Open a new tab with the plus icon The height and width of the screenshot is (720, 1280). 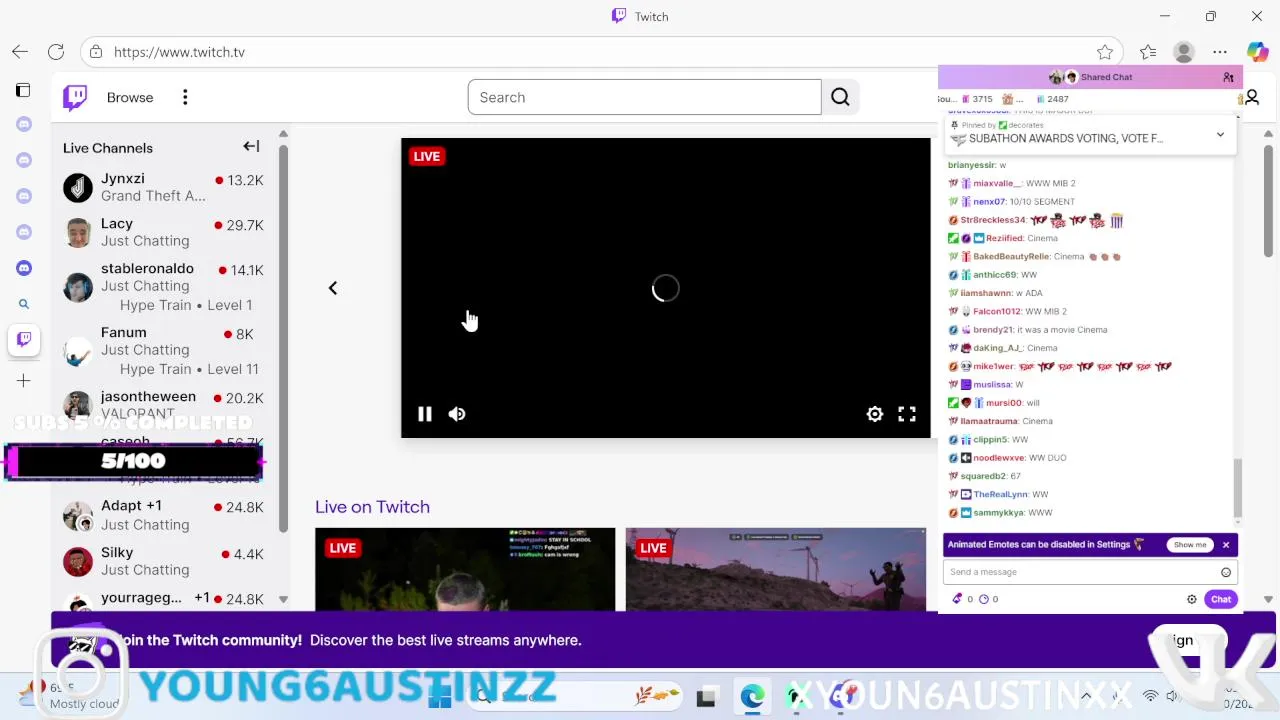(x=24, y=381)
